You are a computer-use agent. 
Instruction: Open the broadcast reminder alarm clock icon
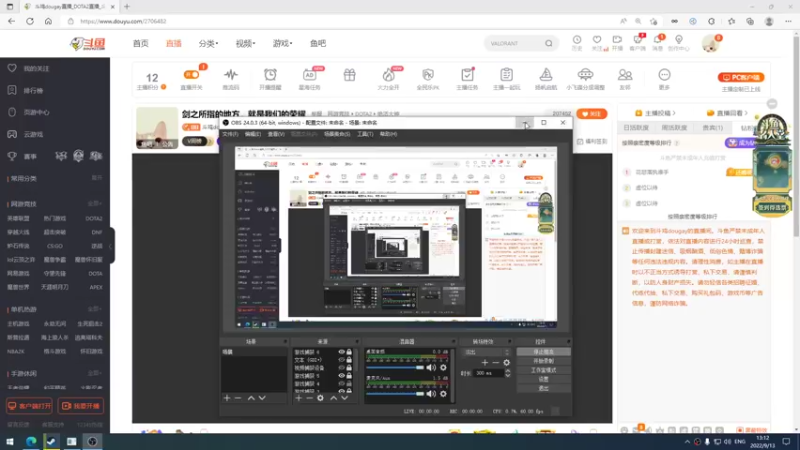270,75
